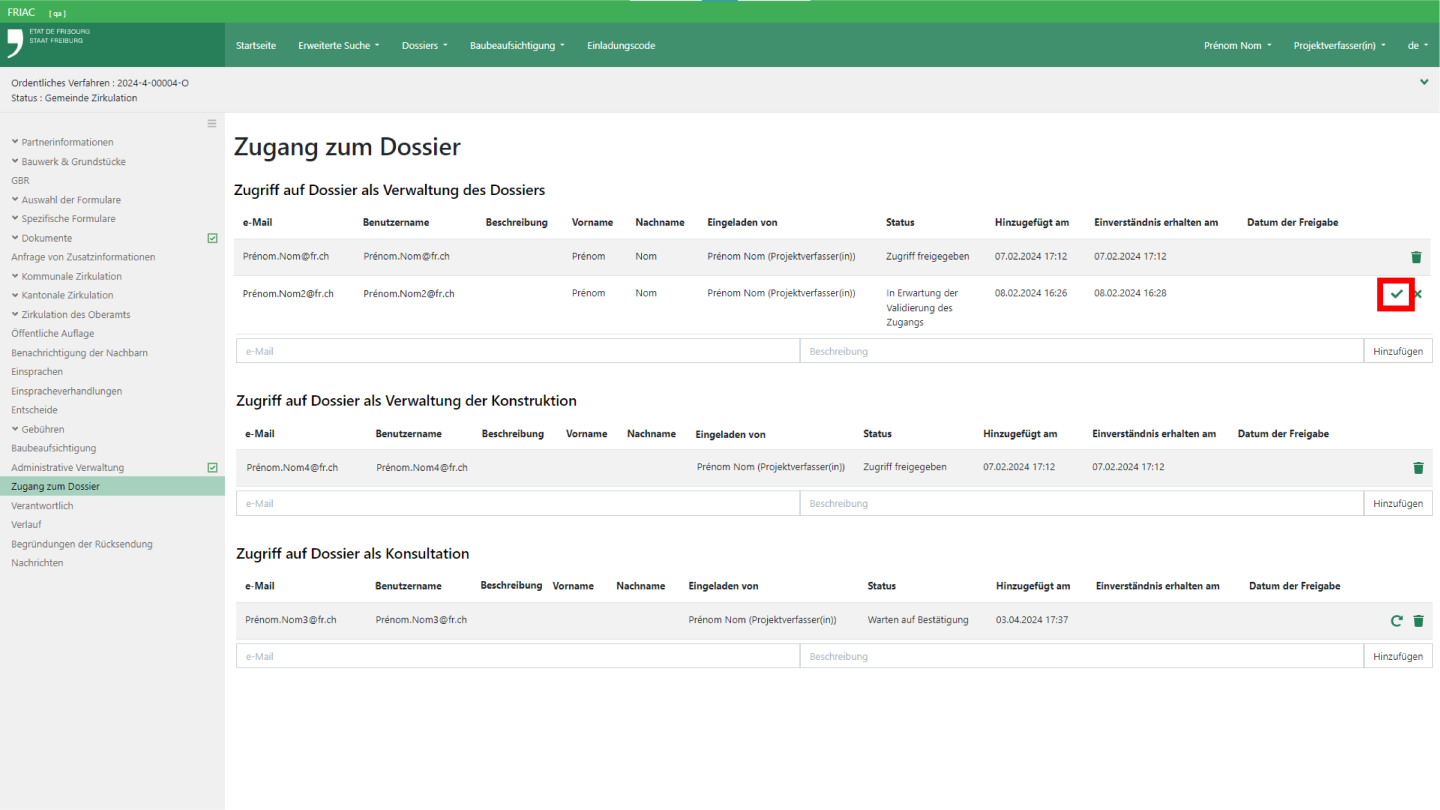Click the sidebar hamburger collapse icon
Viewport: 1440px width, 810px height.
point(212,124)
